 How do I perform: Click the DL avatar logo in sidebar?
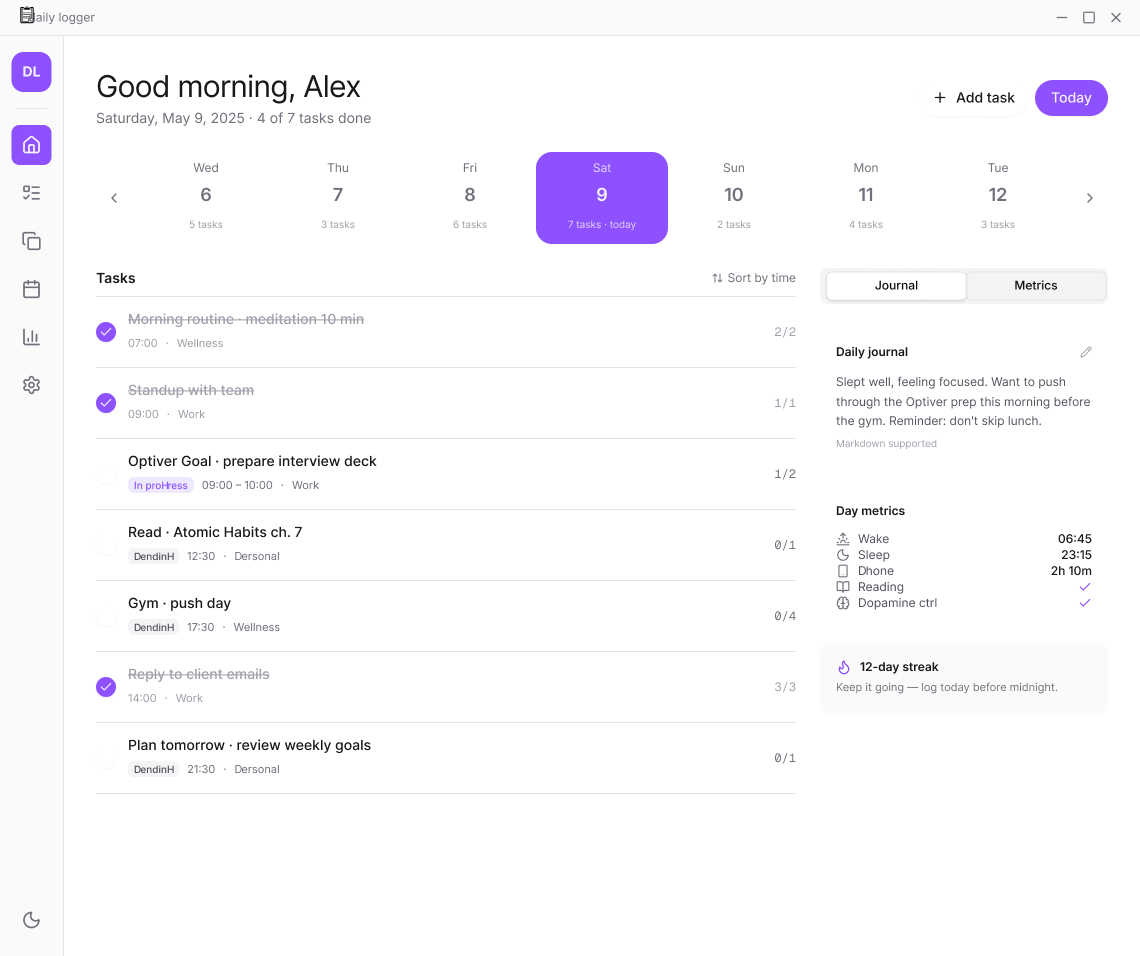tap(31, 72)
